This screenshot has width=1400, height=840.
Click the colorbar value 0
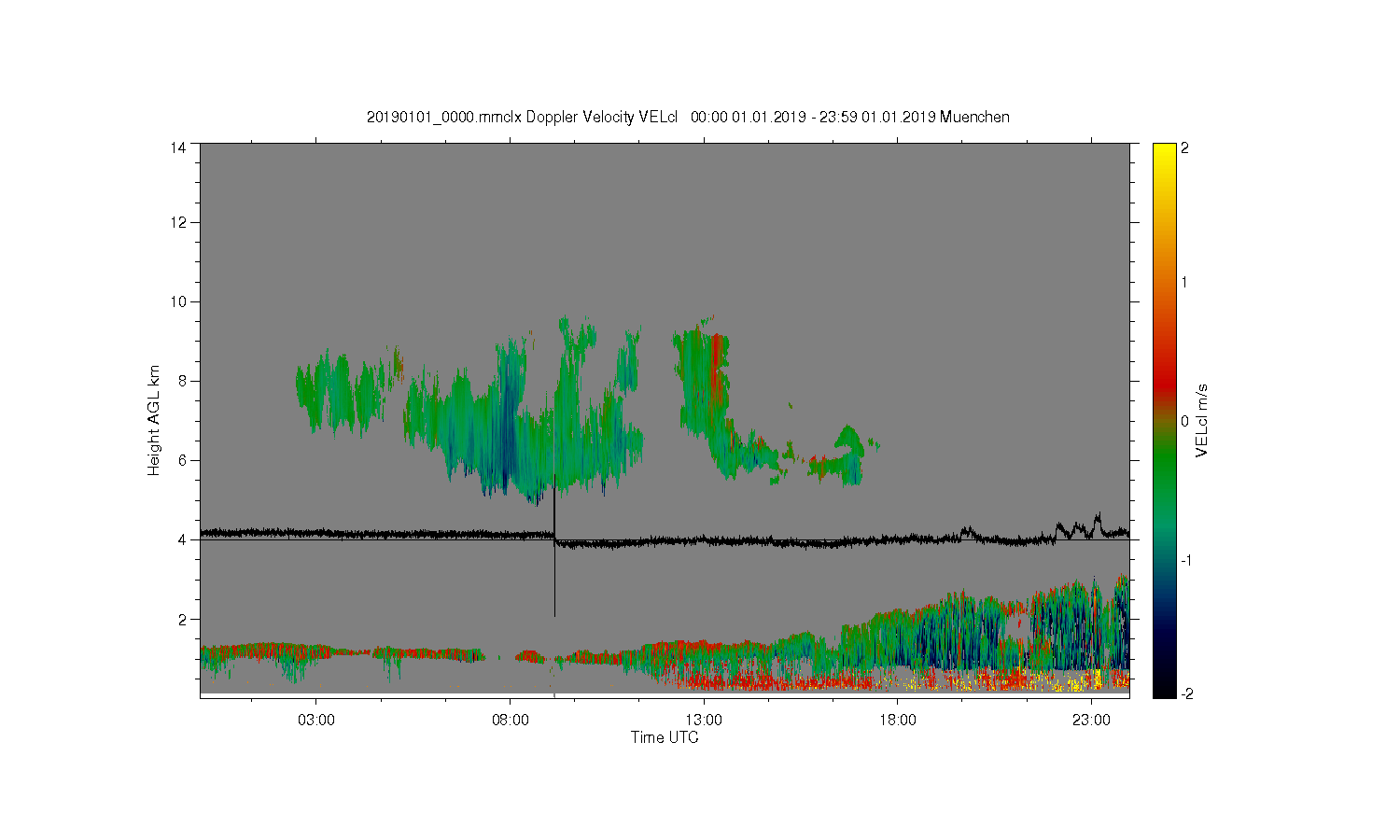click(x=1185, y=421)
